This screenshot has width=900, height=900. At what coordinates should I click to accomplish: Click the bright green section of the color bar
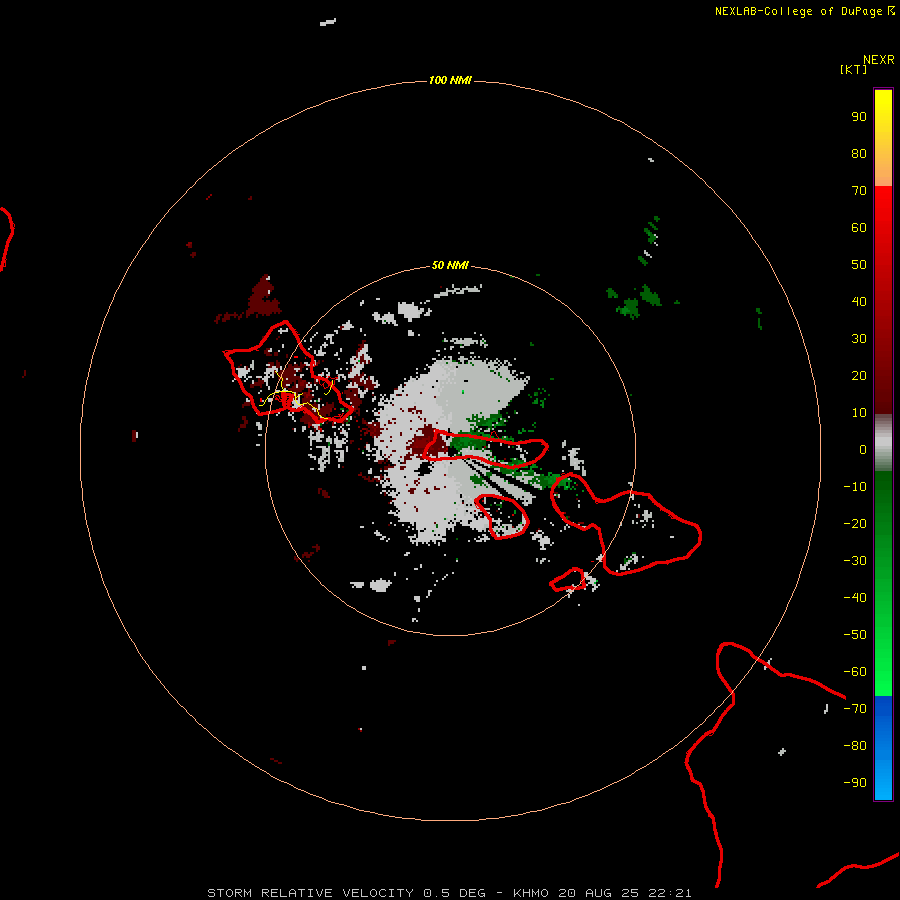(x=883, y=584)
